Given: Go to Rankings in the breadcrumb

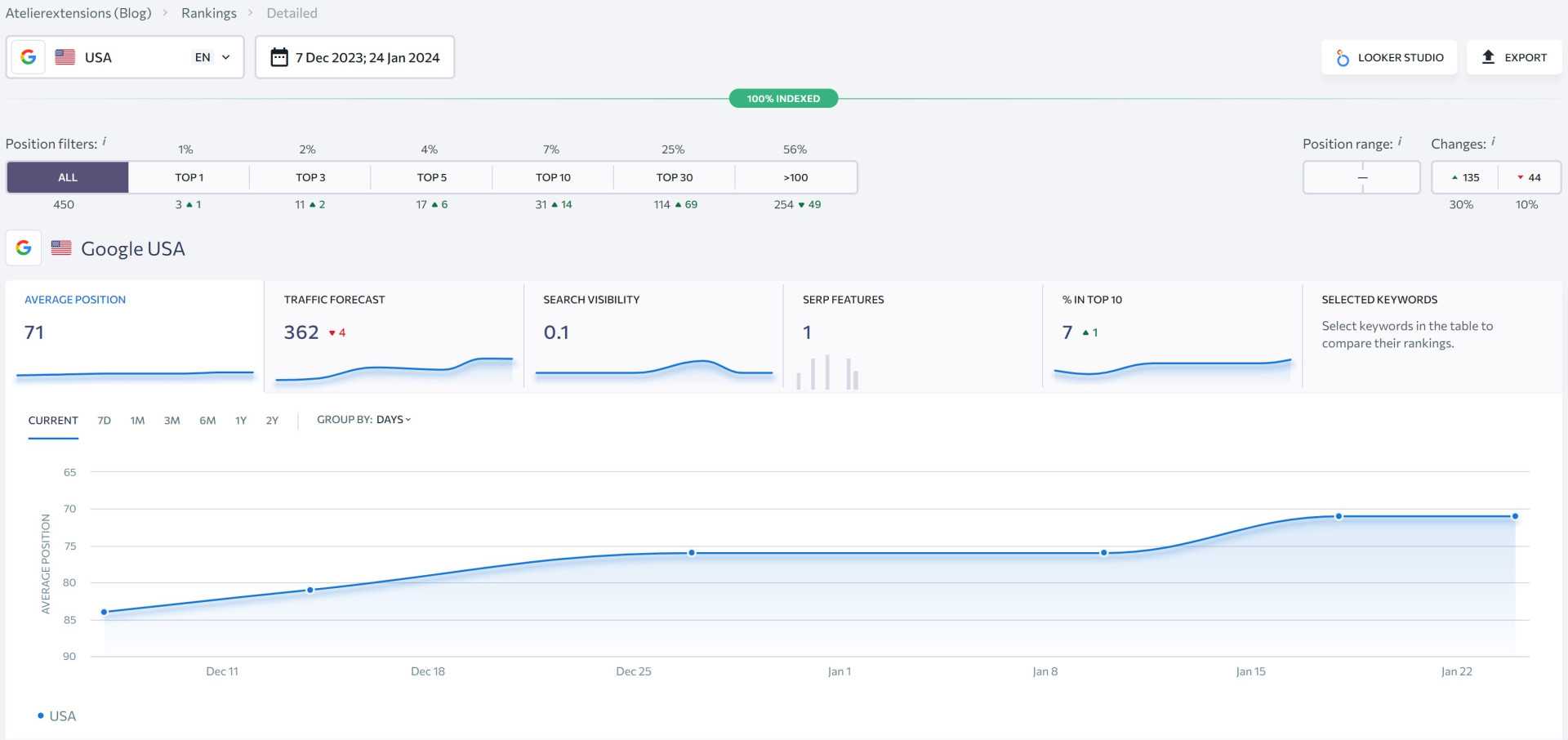Looking at the screenshot, I should [x=208, y=13].
